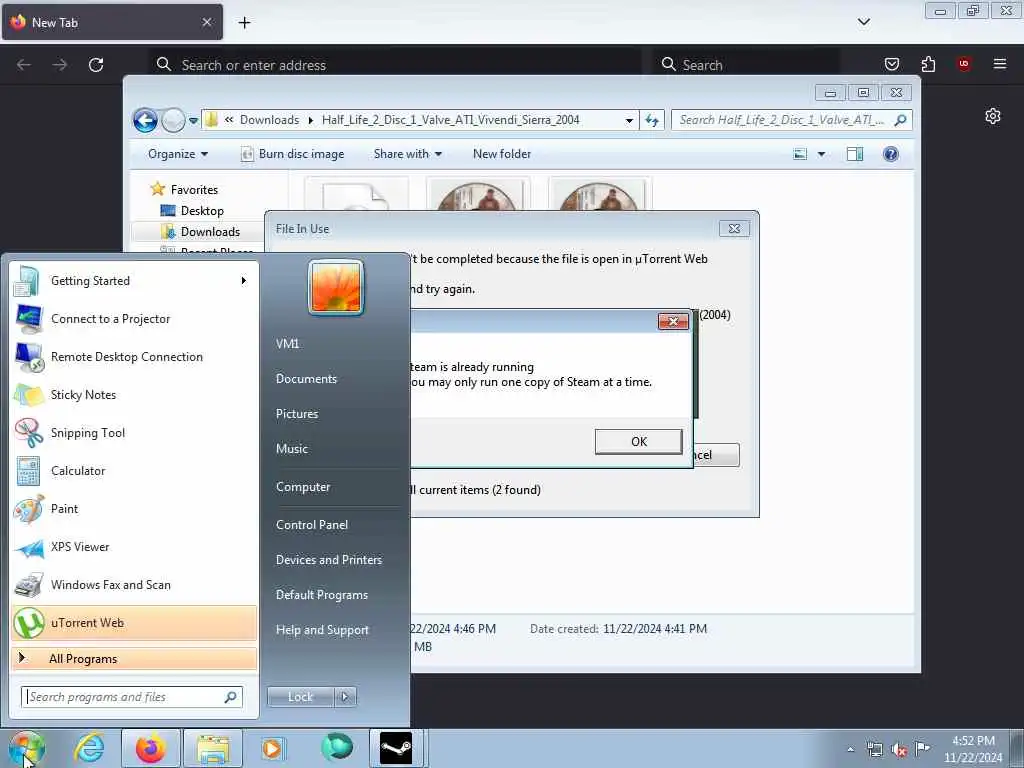
Task: Open Documents from Start menu
Action: tap(306, 379)
